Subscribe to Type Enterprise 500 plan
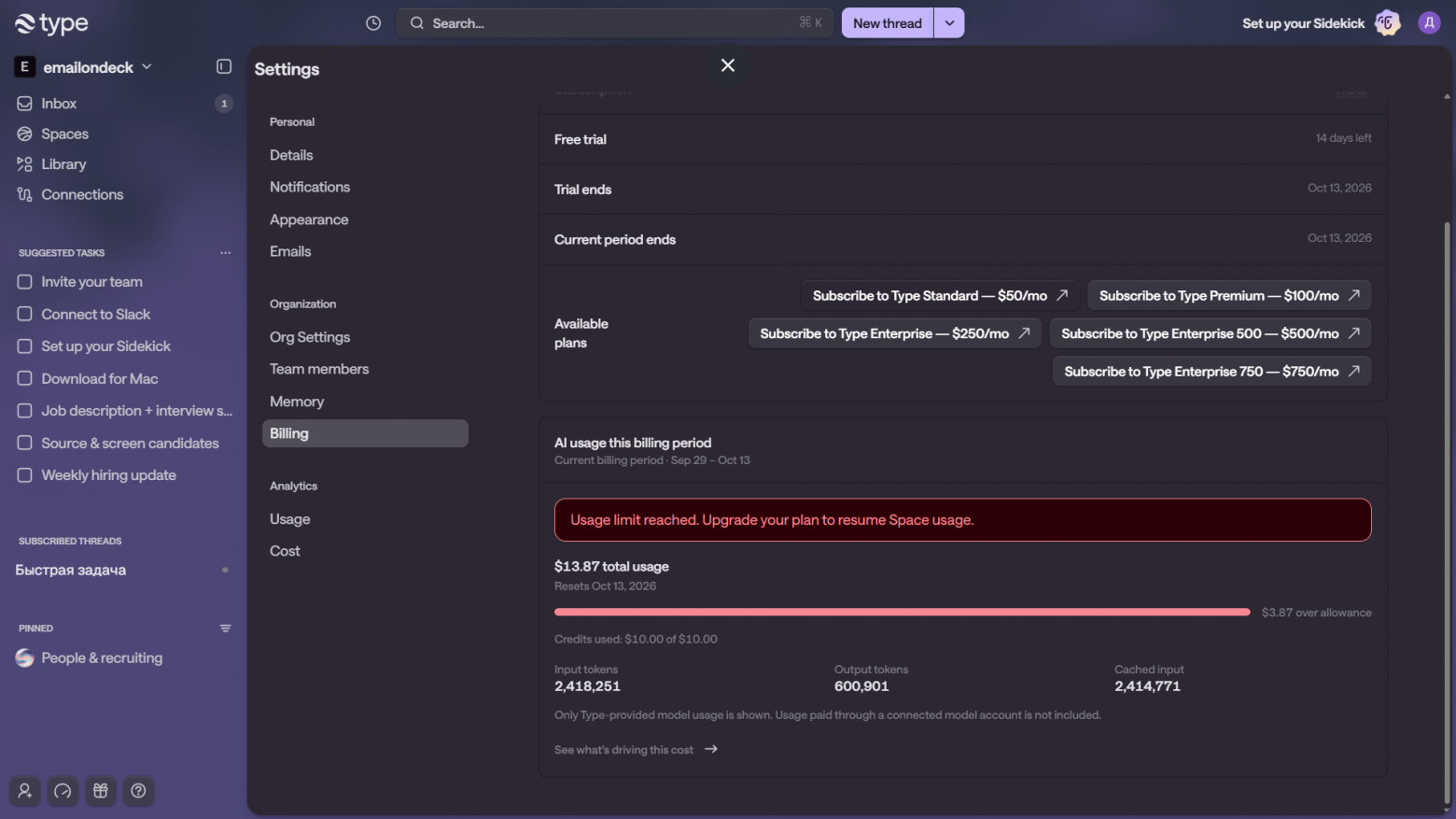1456x819 pixels. pos(1211,334)
